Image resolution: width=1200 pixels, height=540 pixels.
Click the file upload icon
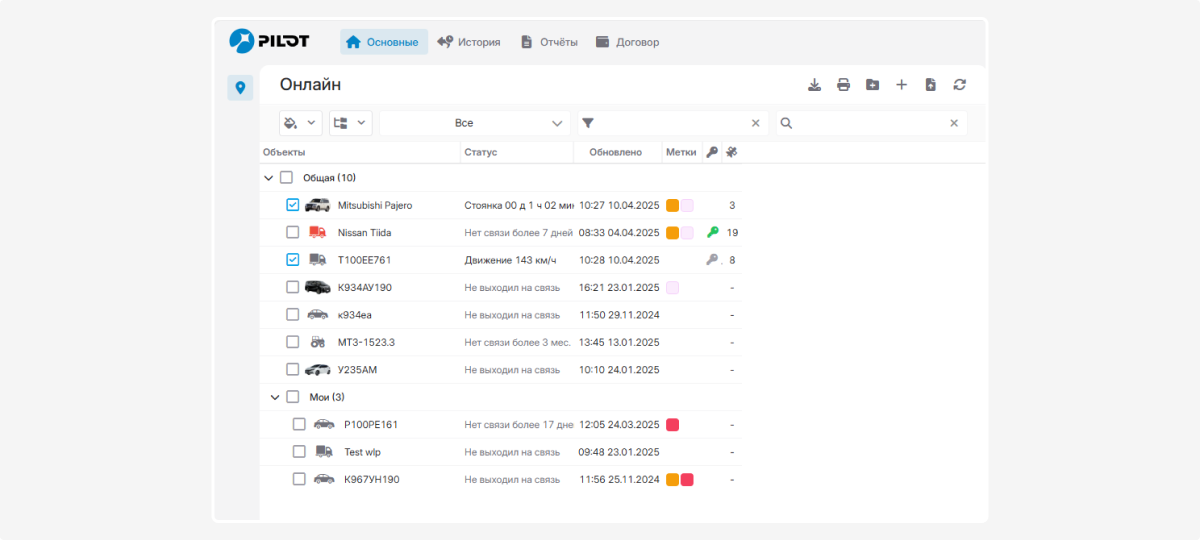(x=930, y=85)
